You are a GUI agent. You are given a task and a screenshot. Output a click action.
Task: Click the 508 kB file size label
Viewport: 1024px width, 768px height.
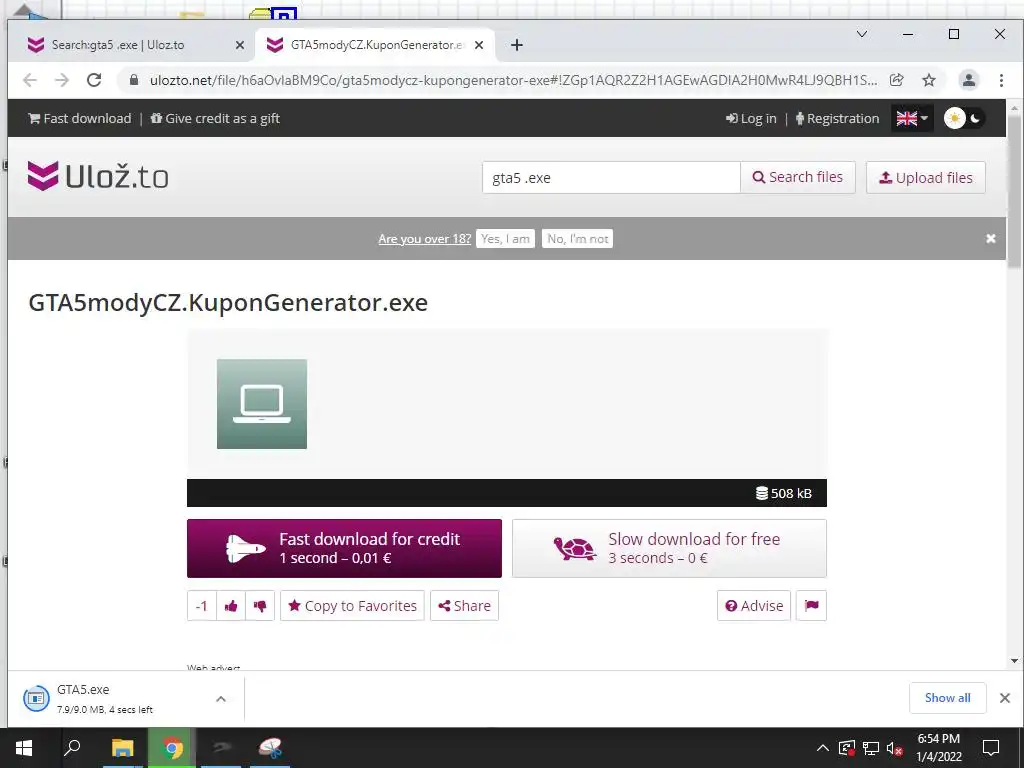coord(784,493)
